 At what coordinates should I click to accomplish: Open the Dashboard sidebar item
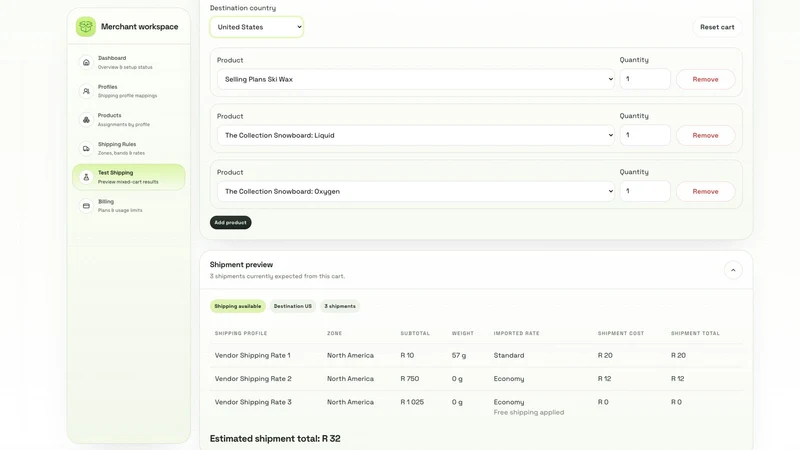click(x=129, y=62)
